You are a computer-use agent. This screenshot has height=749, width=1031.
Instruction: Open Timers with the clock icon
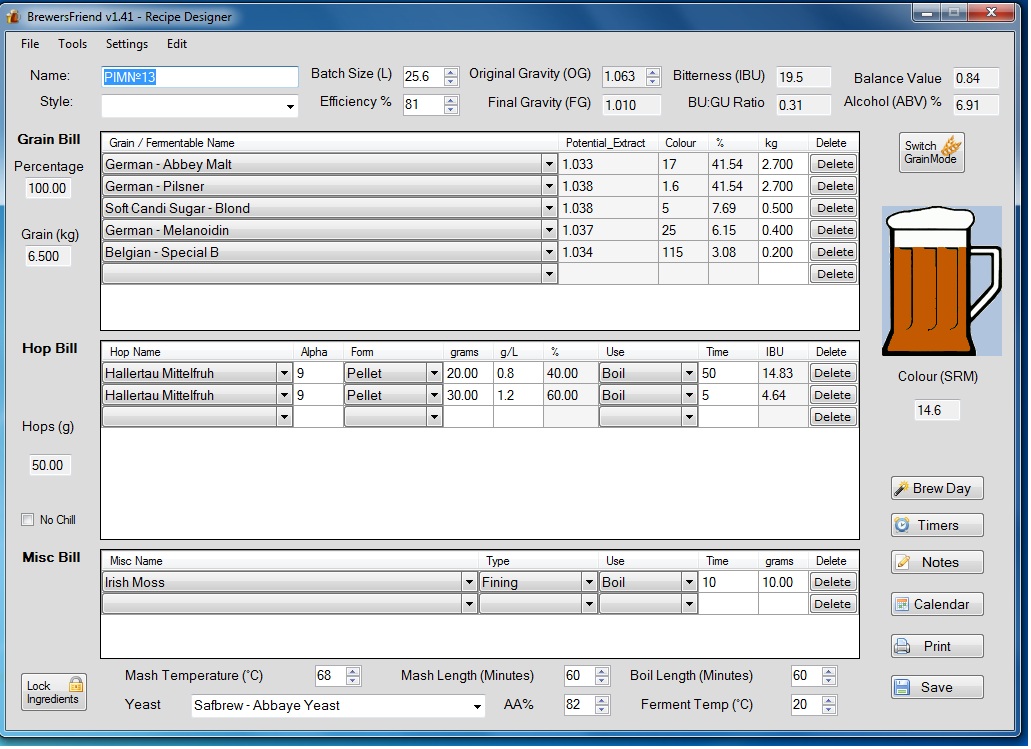pos(936,525)
